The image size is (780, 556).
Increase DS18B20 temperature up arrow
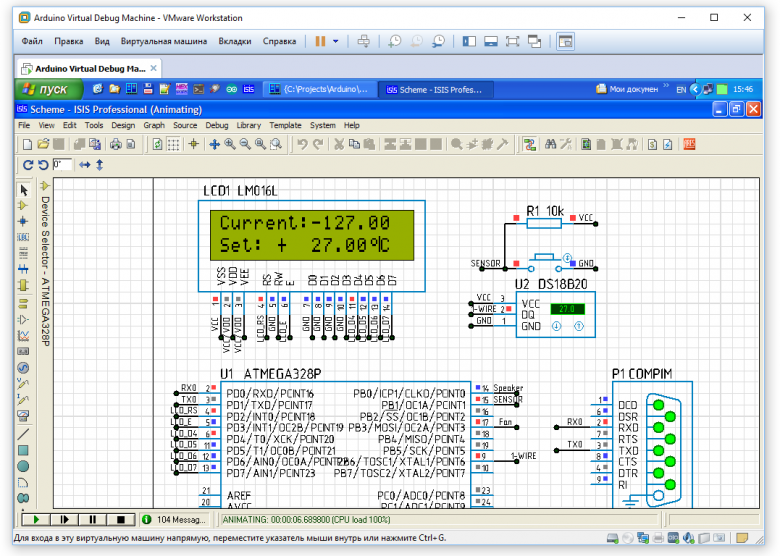(x=579, y=326)
